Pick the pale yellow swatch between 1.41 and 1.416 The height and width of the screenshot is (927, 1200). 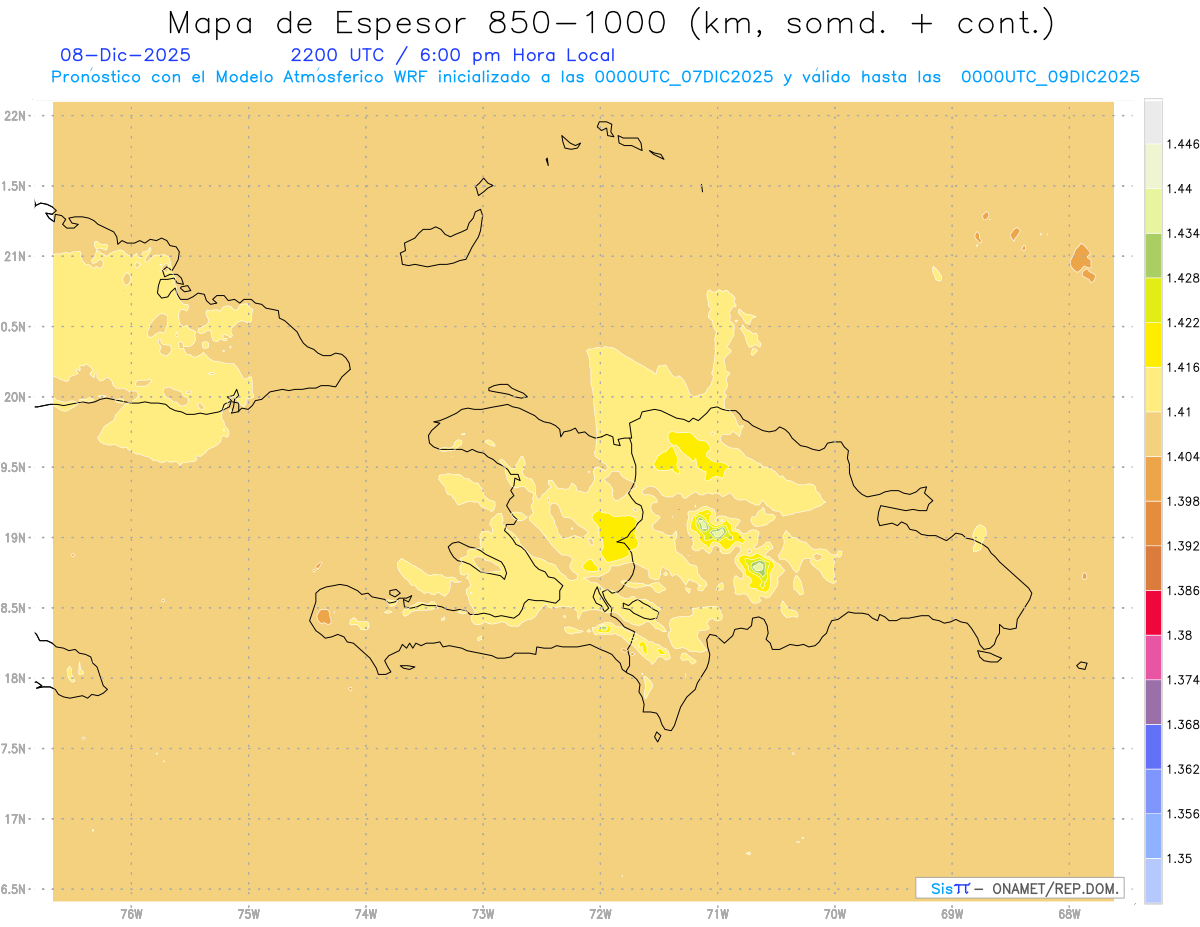pyautogui.click(x=1153, y=389)
